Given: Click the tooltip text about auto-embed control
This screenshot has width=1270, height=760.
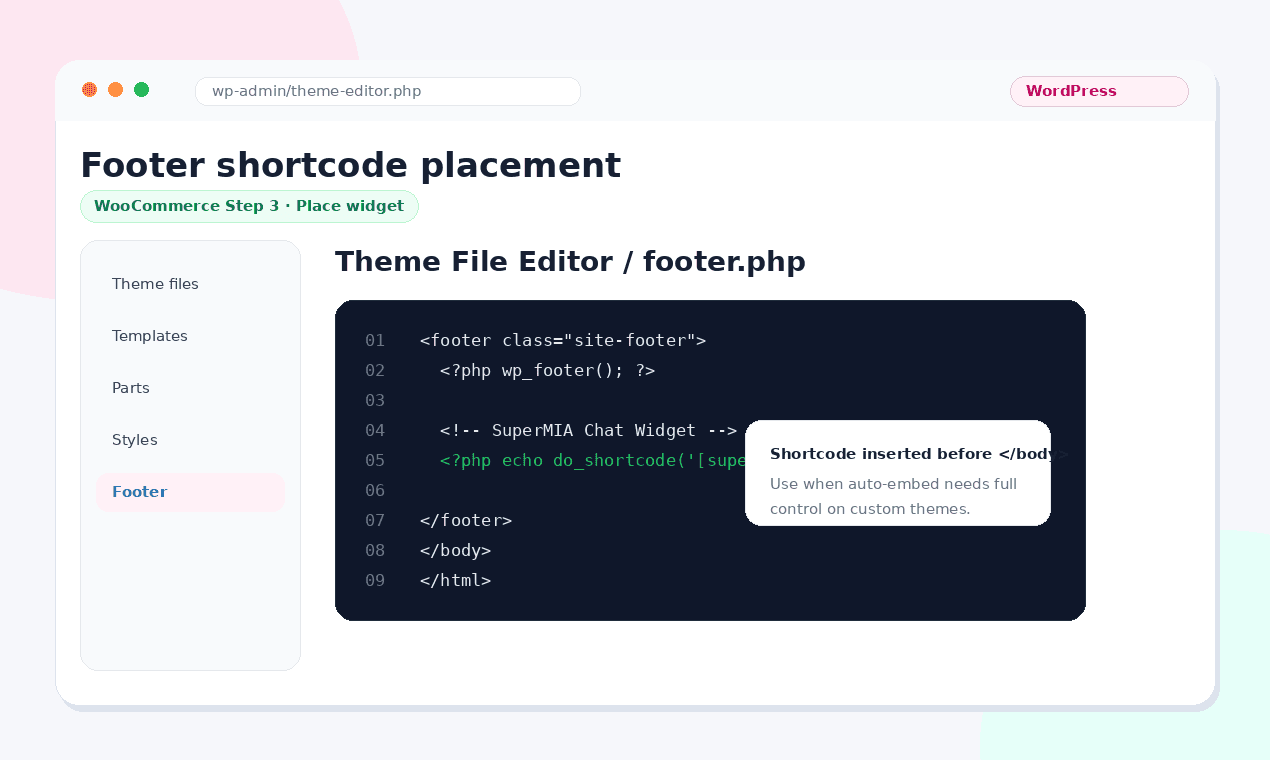Looking at the screenshot, I should (893, 496).
